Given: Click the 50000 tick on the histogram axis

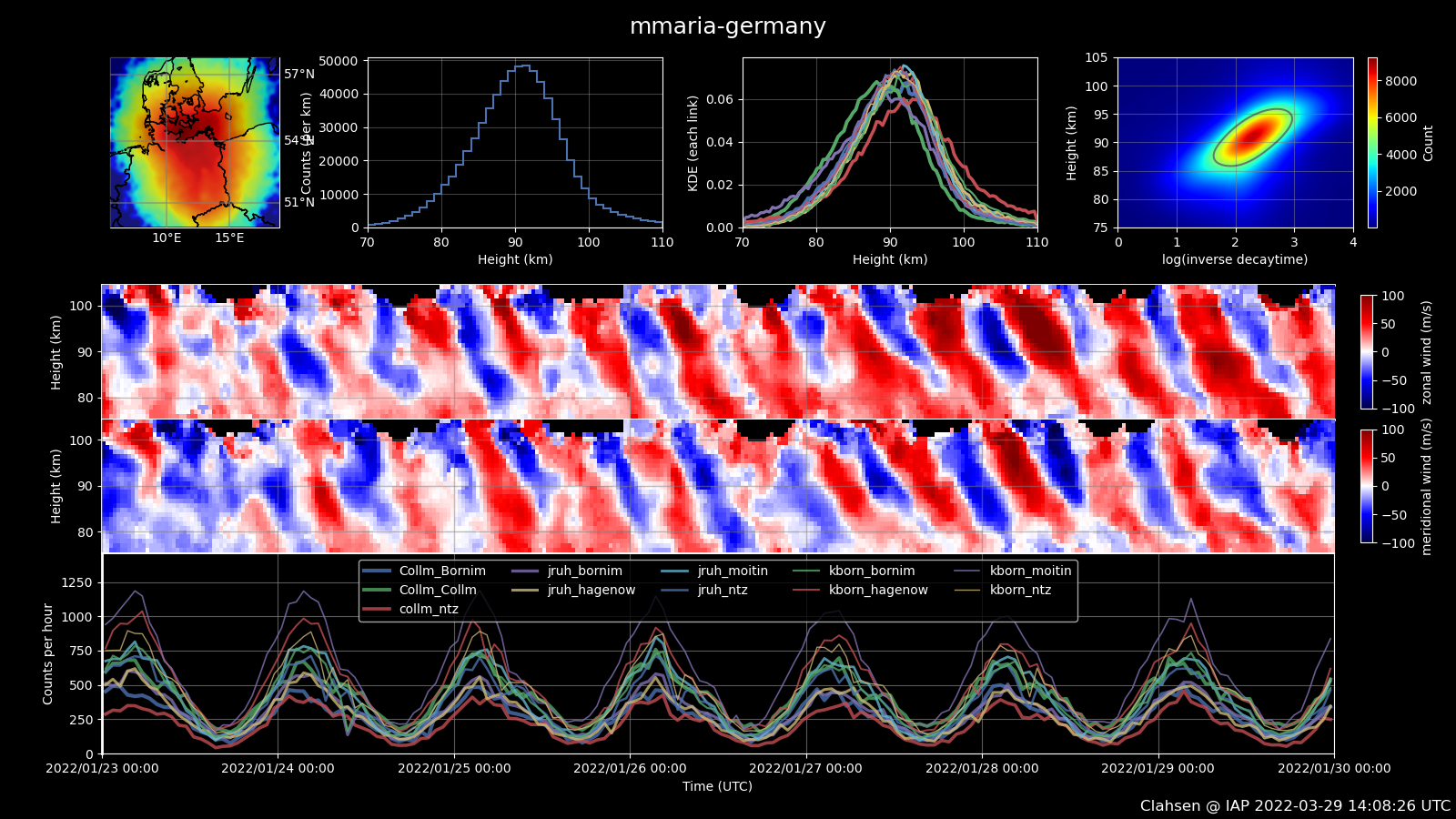Looking at the screenshot, I should click(339, 61).
